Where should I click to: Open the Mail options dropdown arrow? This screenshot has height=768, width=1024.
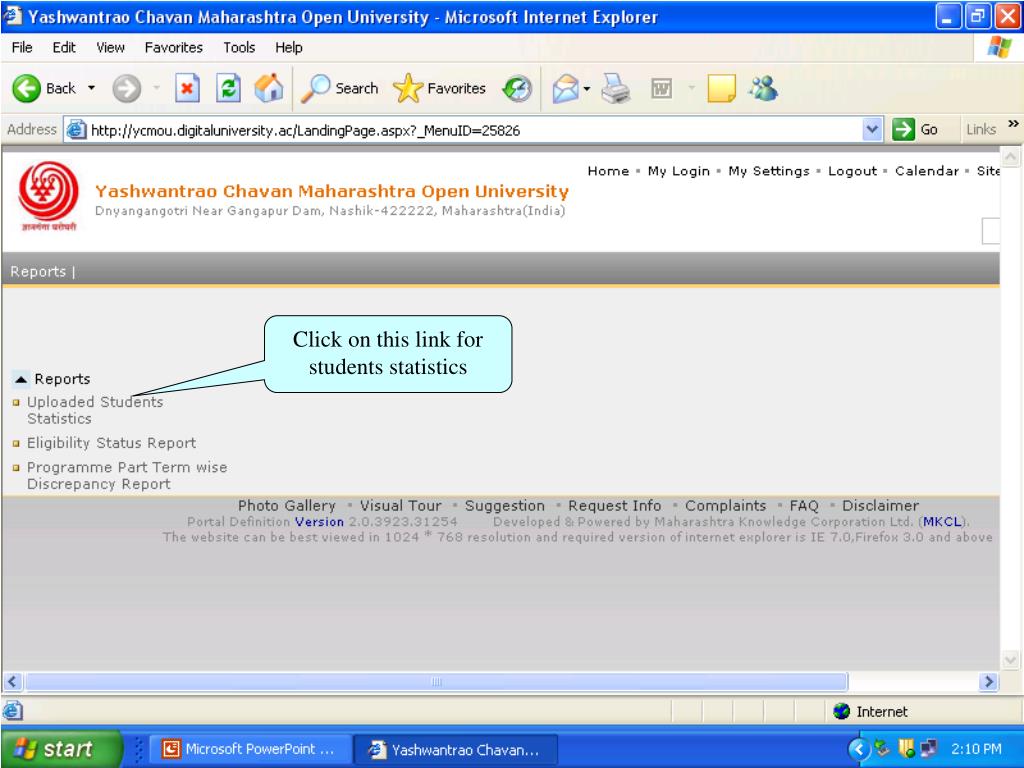(x=586, y=89)
